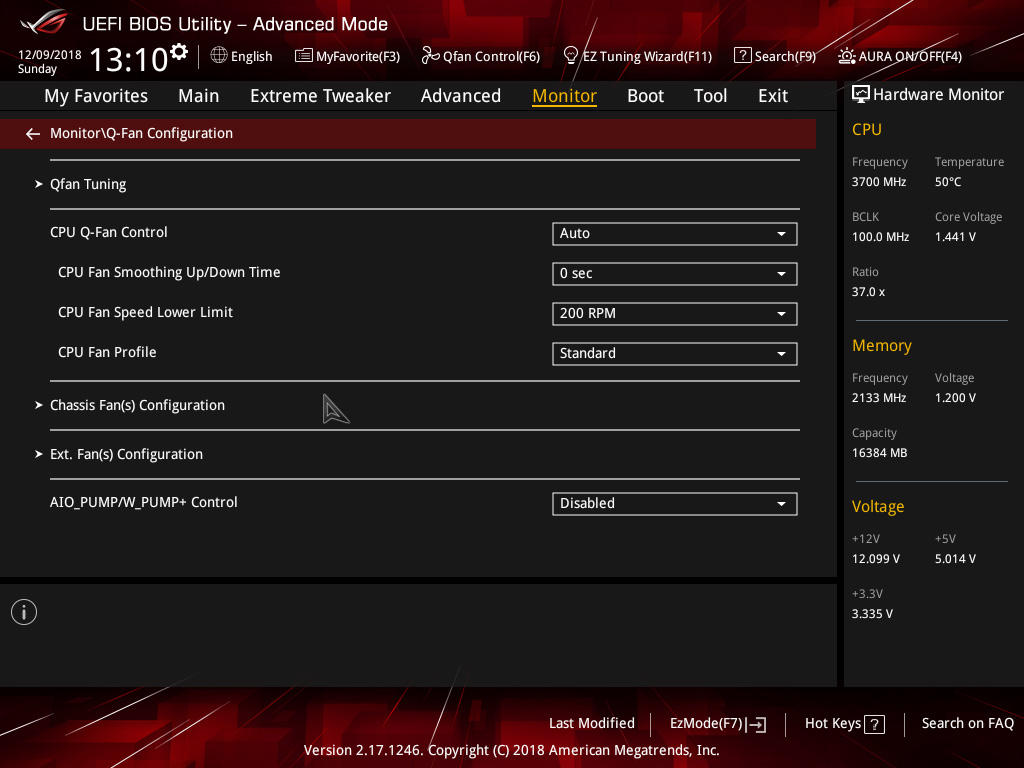
Task: Click the AURA light icon
Action: tap(847, 56)
